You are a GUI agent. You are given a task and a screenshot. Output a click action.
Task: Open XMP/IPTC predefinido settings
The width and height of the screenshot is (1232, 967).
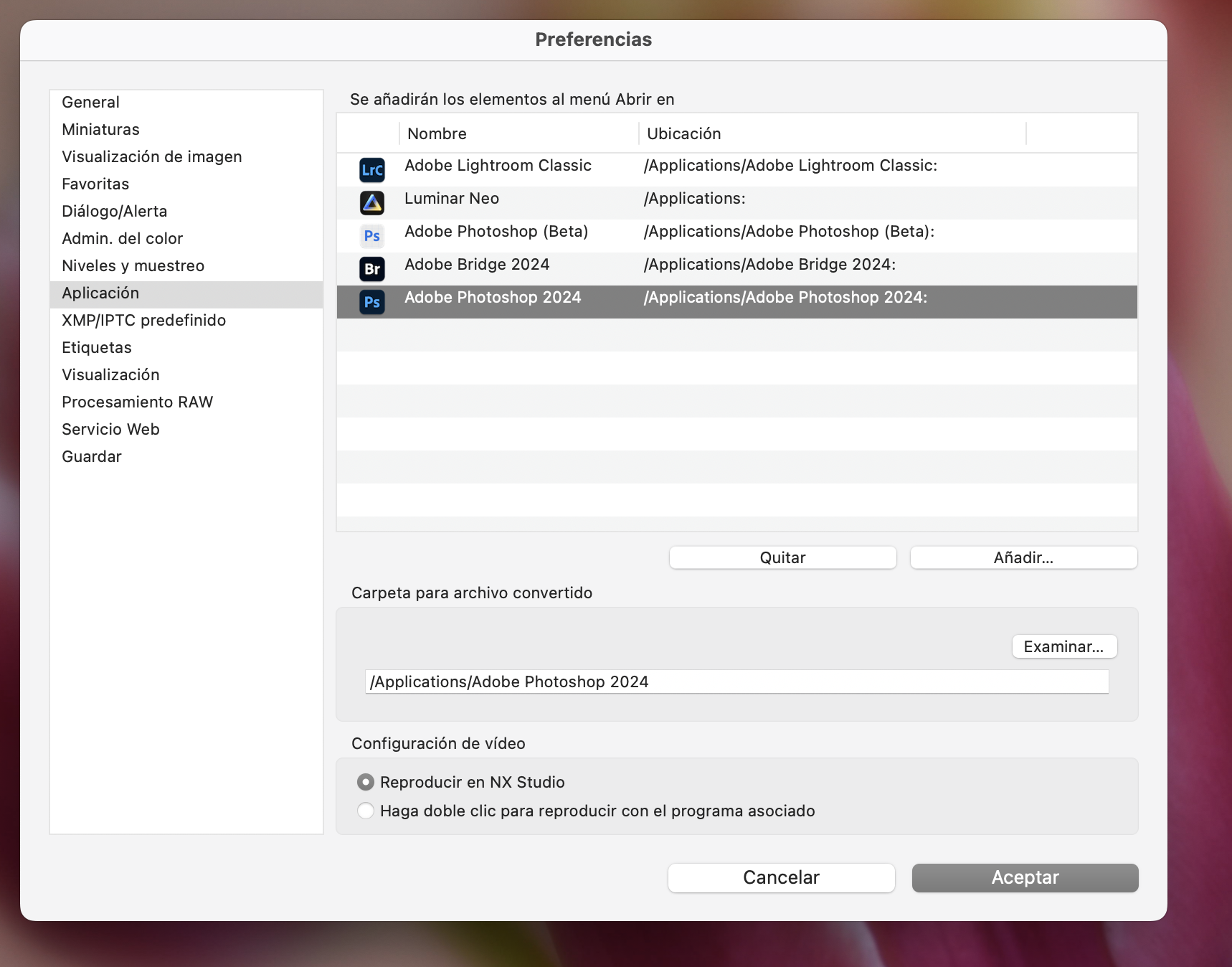(186, 320)
